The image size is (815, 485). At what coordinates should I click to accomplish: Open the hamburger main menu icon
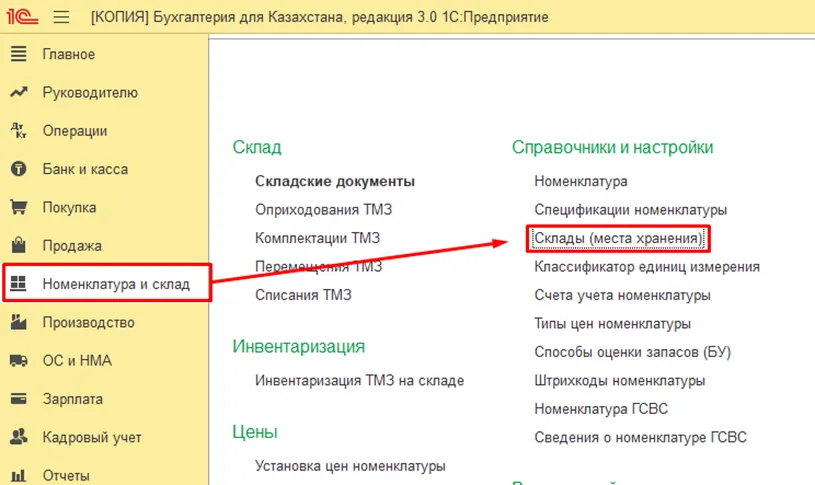[61, 17]
